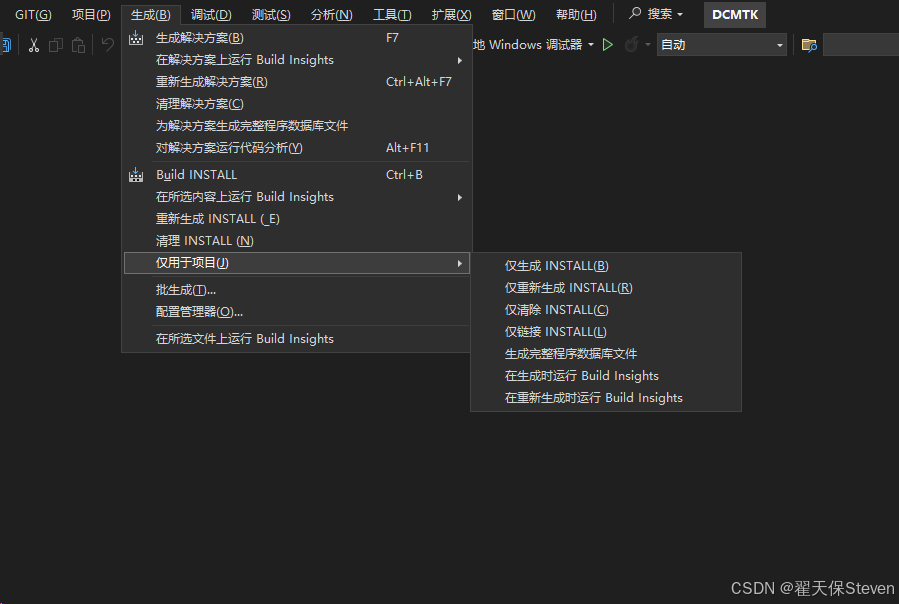Select 重新生成 INSTALL (_E)
Image resolution: width=899 pixels, height=604 pixels.
click(x=296, y=219)
